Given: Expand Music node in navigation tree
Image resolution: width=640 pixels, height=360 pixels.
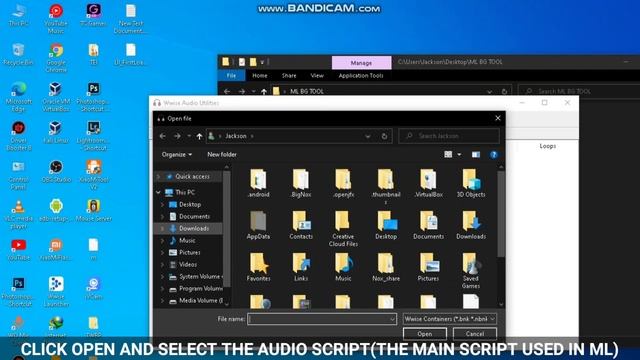Looking at the screenshot, I should click(162, 240).
